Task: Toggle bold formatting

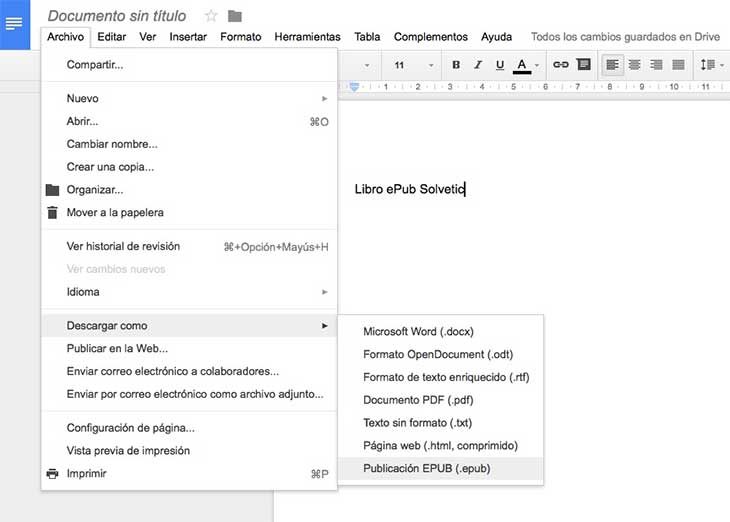Action: click(x=456, y=65)
